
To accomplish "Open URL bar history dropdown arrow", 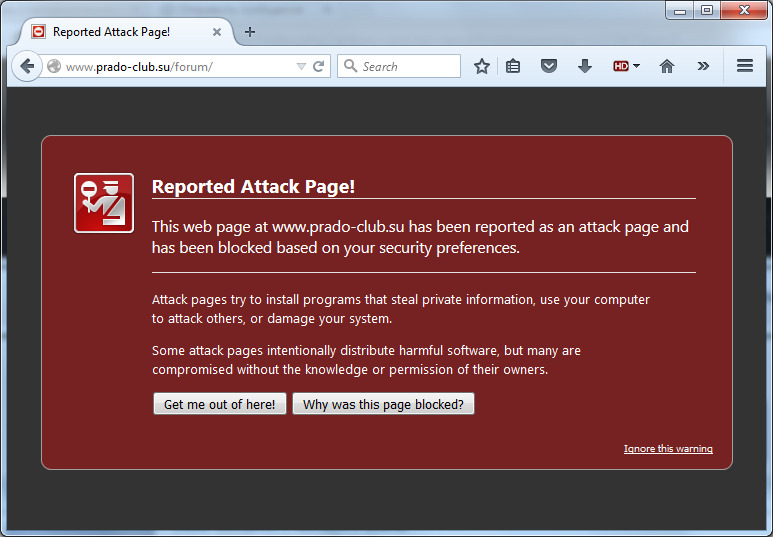I will tap(301, 67).
